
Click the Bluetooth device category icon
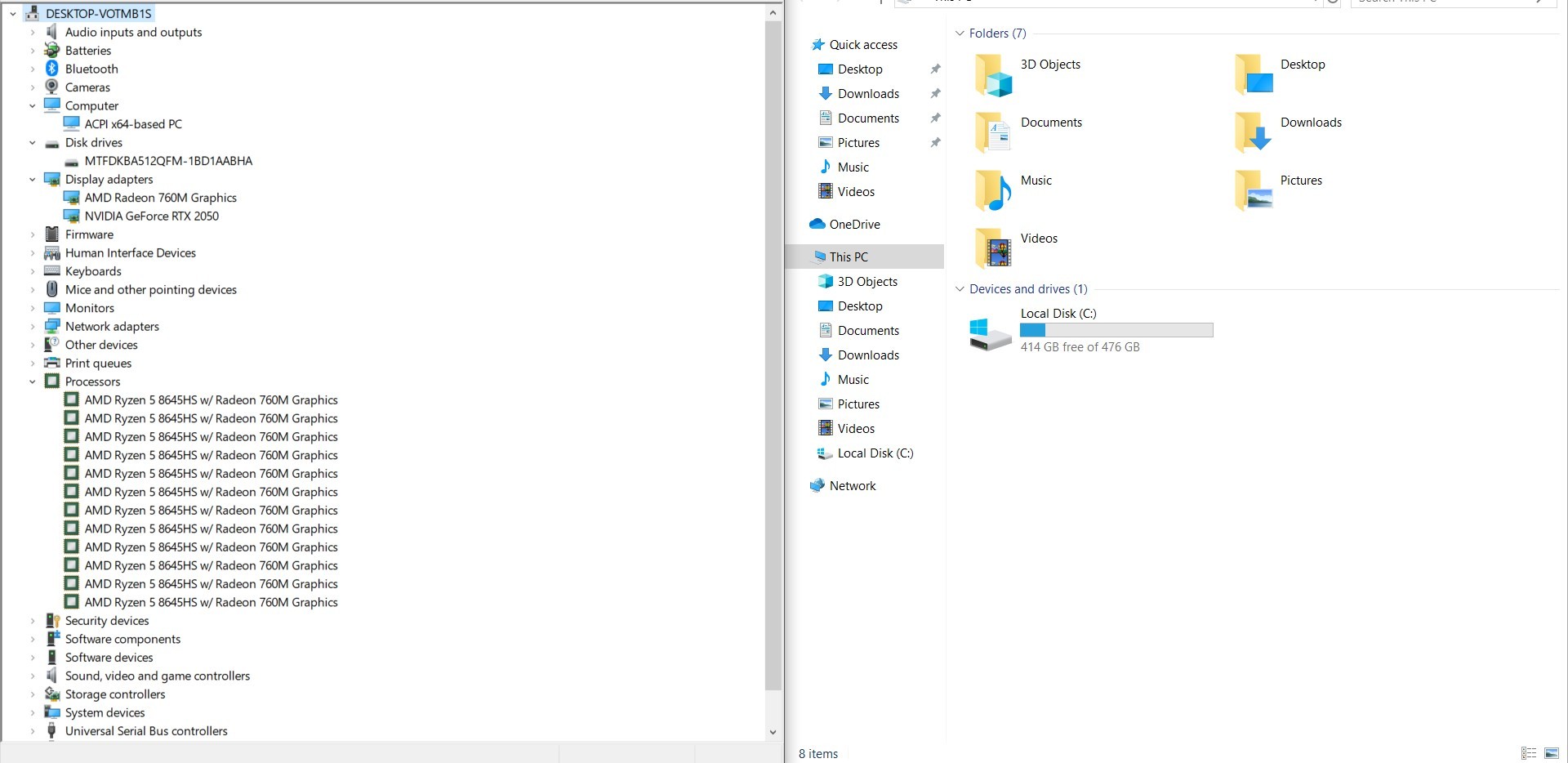51,69
